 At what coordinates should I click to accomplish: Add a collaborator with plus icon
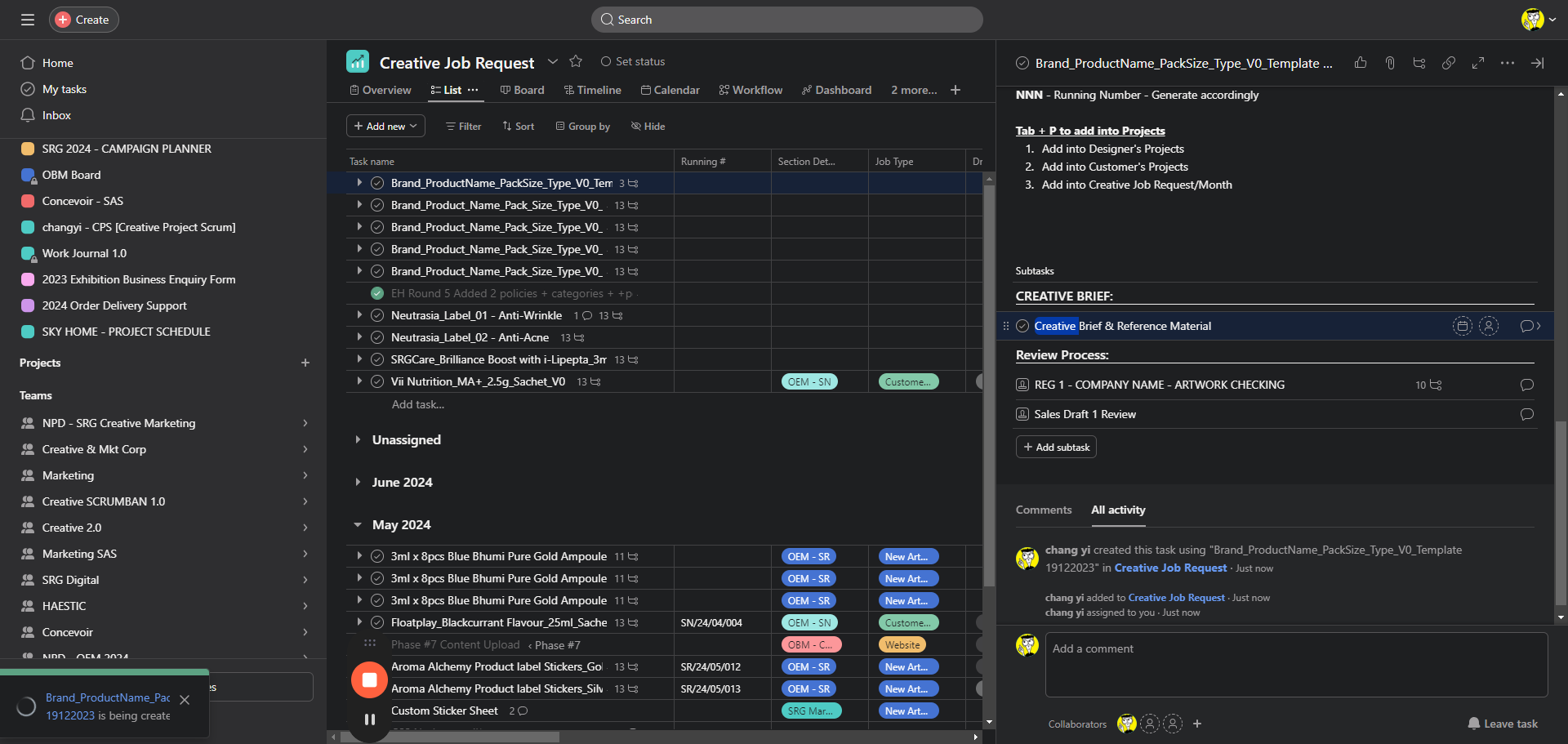(x=1197, y=724)
